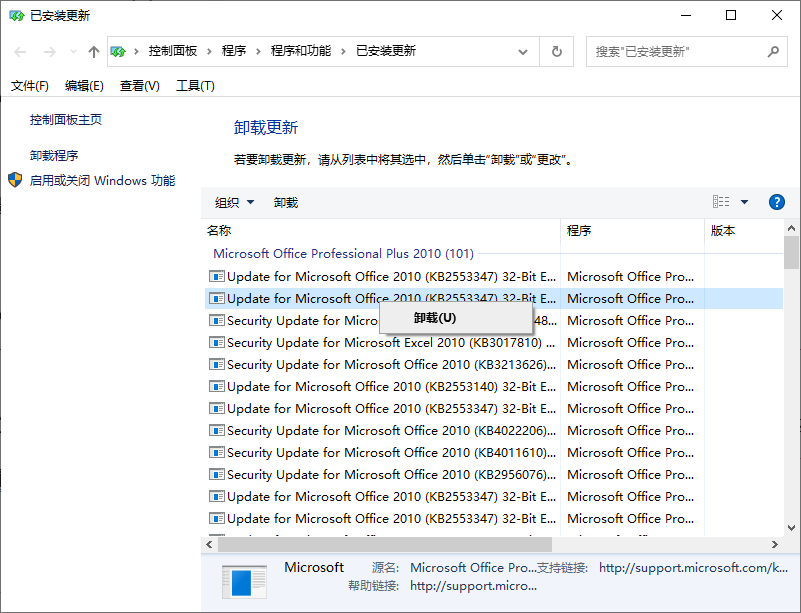Screen dimensions: 801x613
Task: Click the shield icon beside 启用或关闭 Windows 功能
Action: (15, 180)
